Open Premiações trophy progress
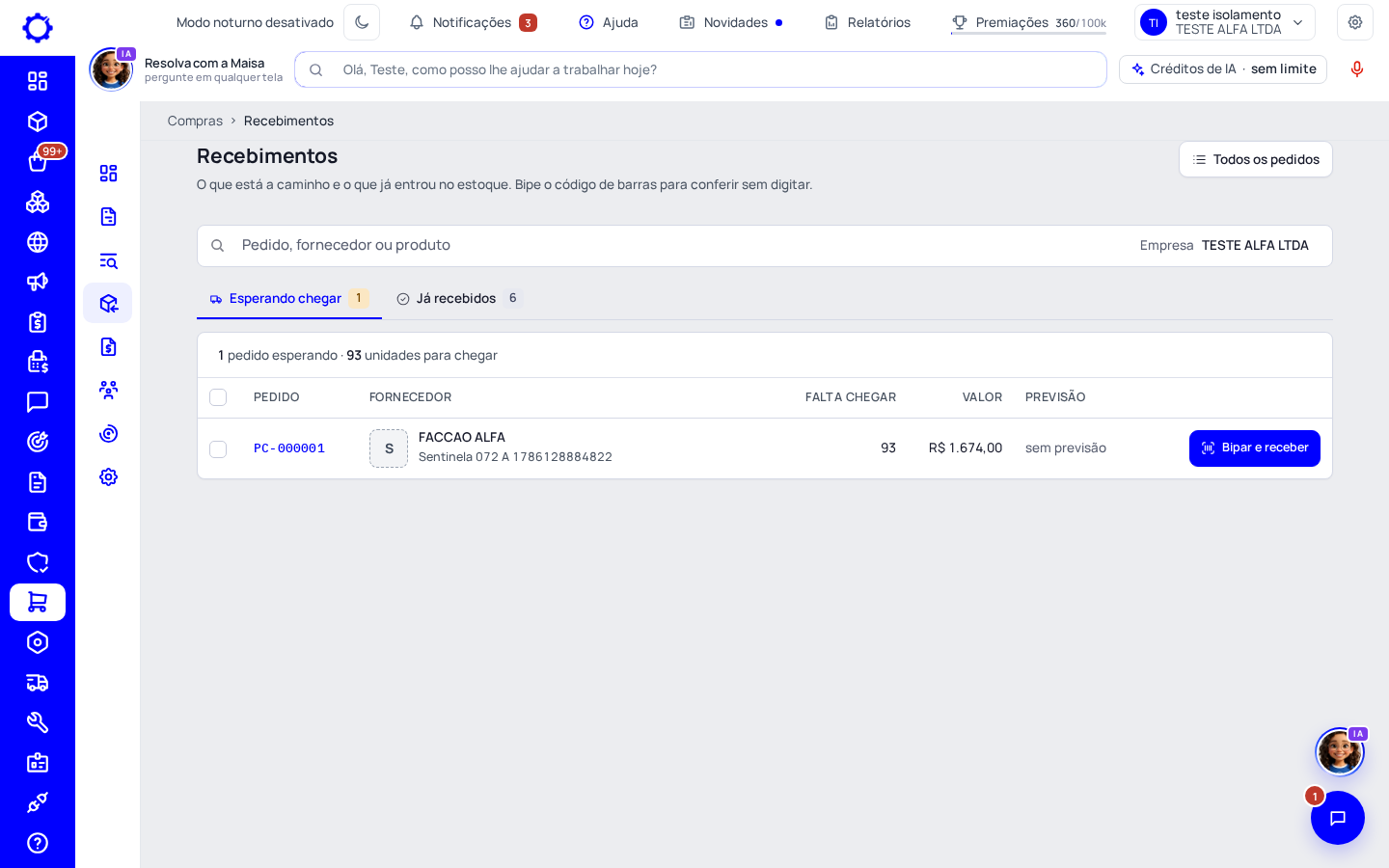Screen dimensions: 1389x868 [x=1028, y=22]
